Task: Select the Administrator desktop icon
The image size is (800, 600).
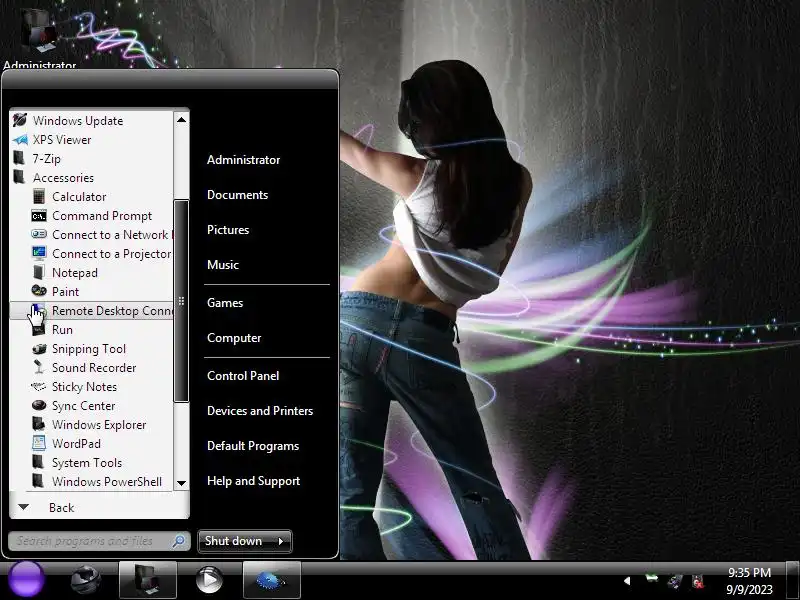Action: coord(39,37)
